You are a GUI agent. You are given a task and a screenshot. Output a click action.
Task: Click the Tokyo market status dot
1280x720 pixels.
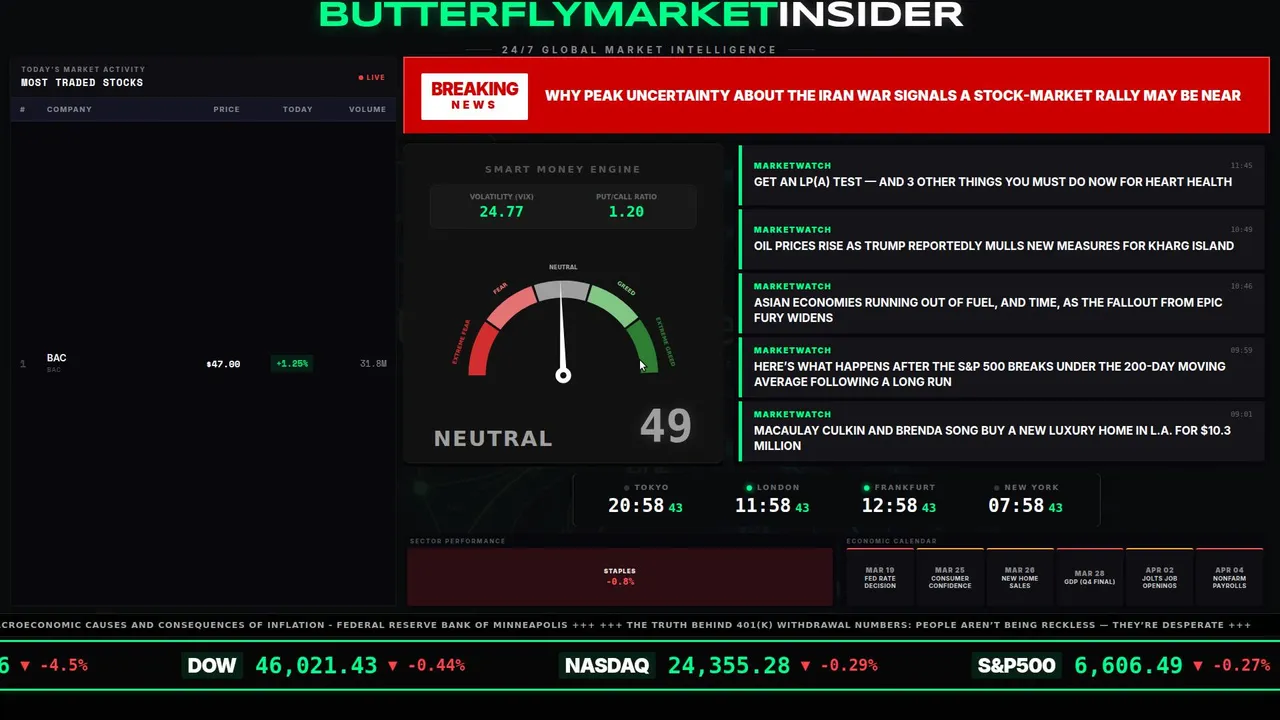pos(627,488)
